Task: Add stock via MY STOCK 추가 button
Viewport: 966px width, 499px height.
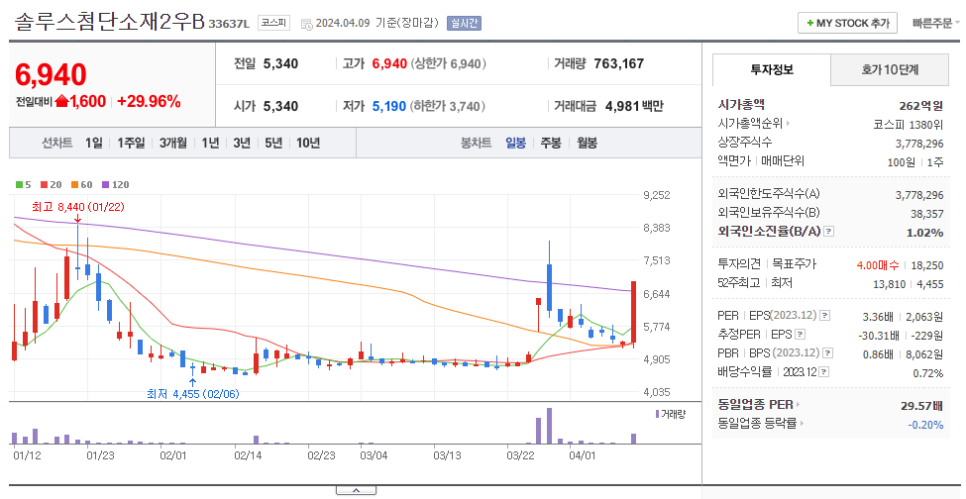Action: (x=847, y=23)
